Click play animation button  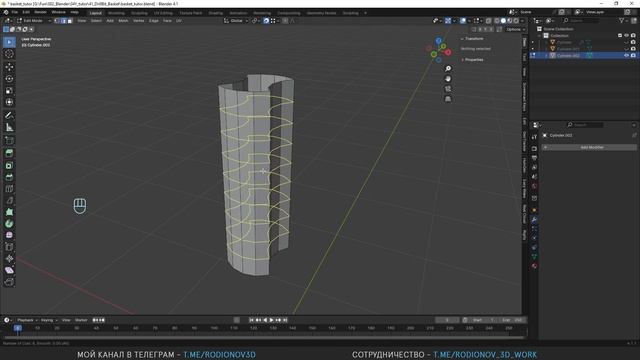pyautogui.click(x=271, y=320)
